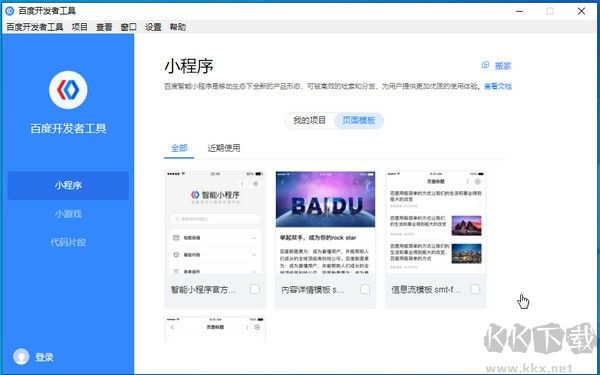Select 小游戏 in the sidebar

[x=68, y=214]
